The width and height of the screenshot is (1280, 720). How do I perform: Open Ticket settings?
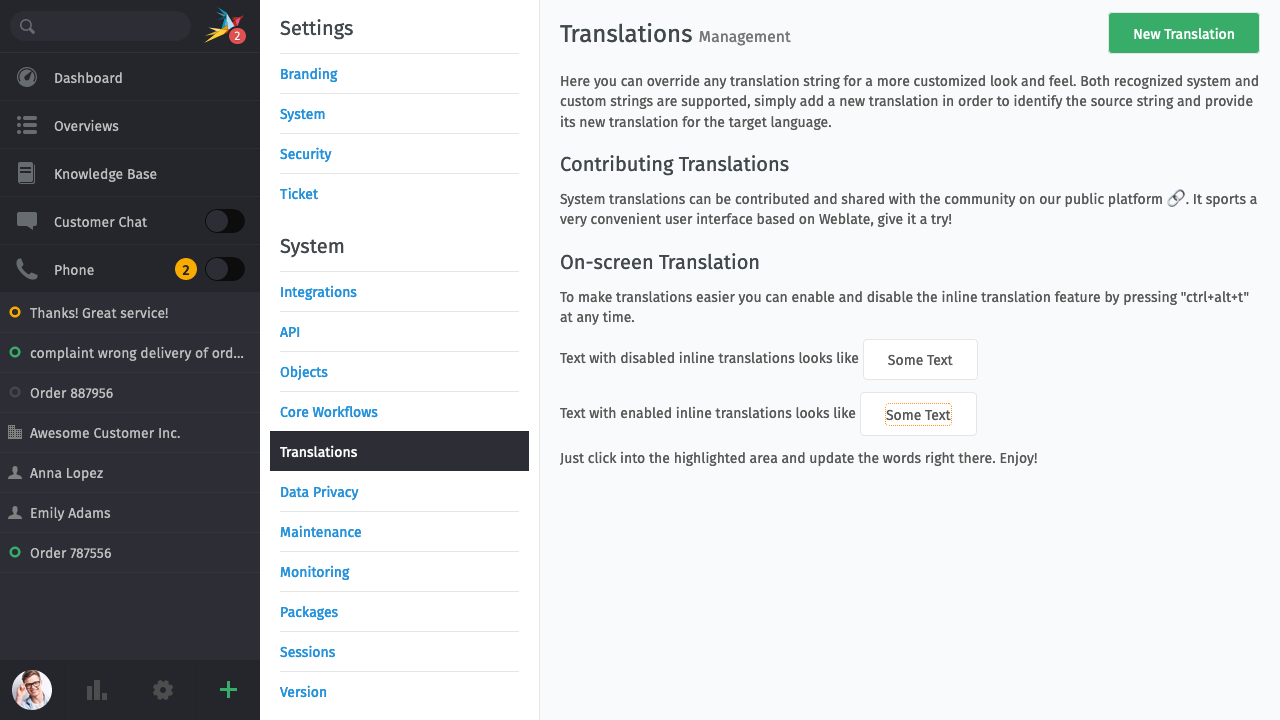pos(299,194)
